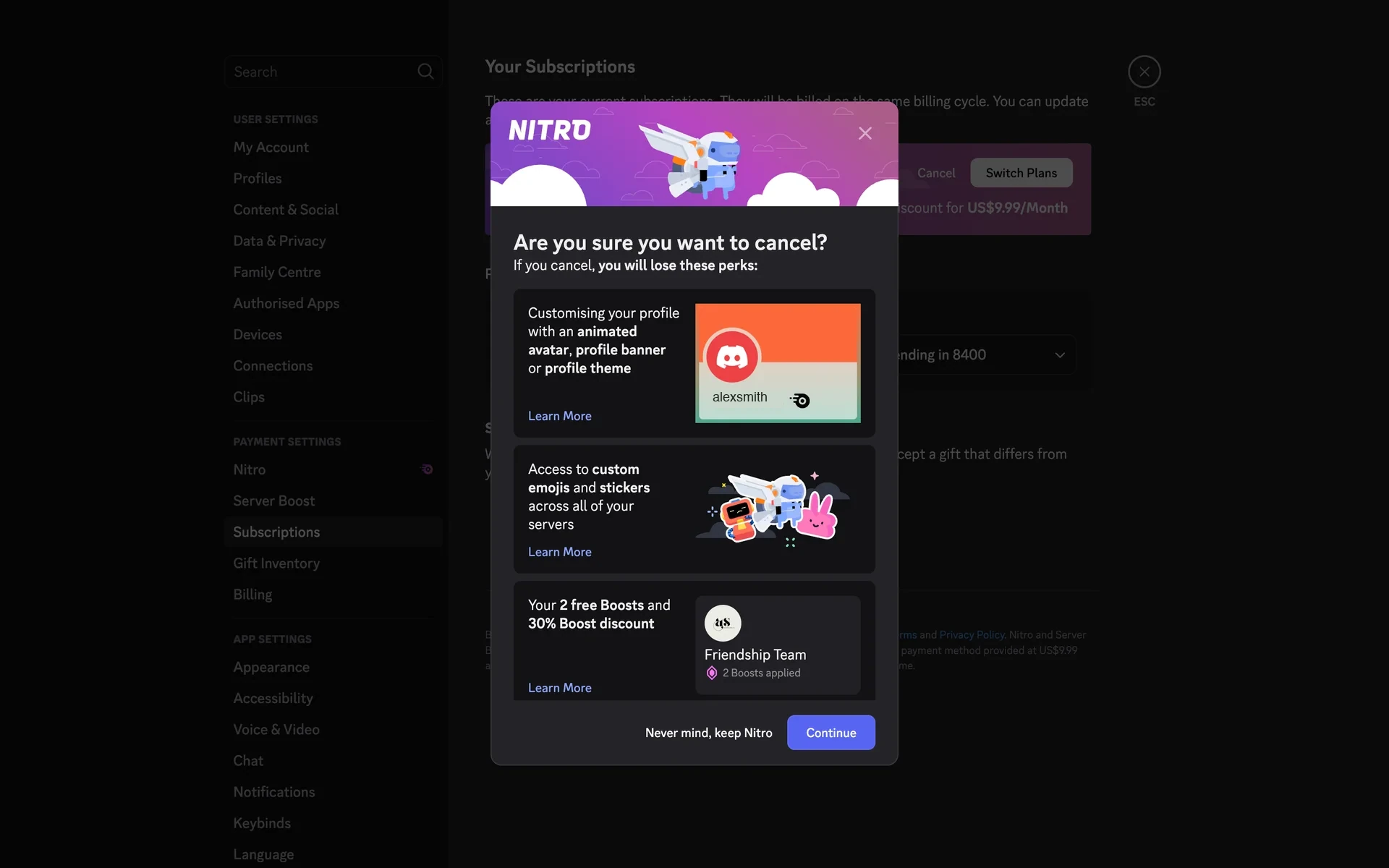Click the Nitro badge next to alexsmith
This screenshot has height=868, width=1389.
800,400
